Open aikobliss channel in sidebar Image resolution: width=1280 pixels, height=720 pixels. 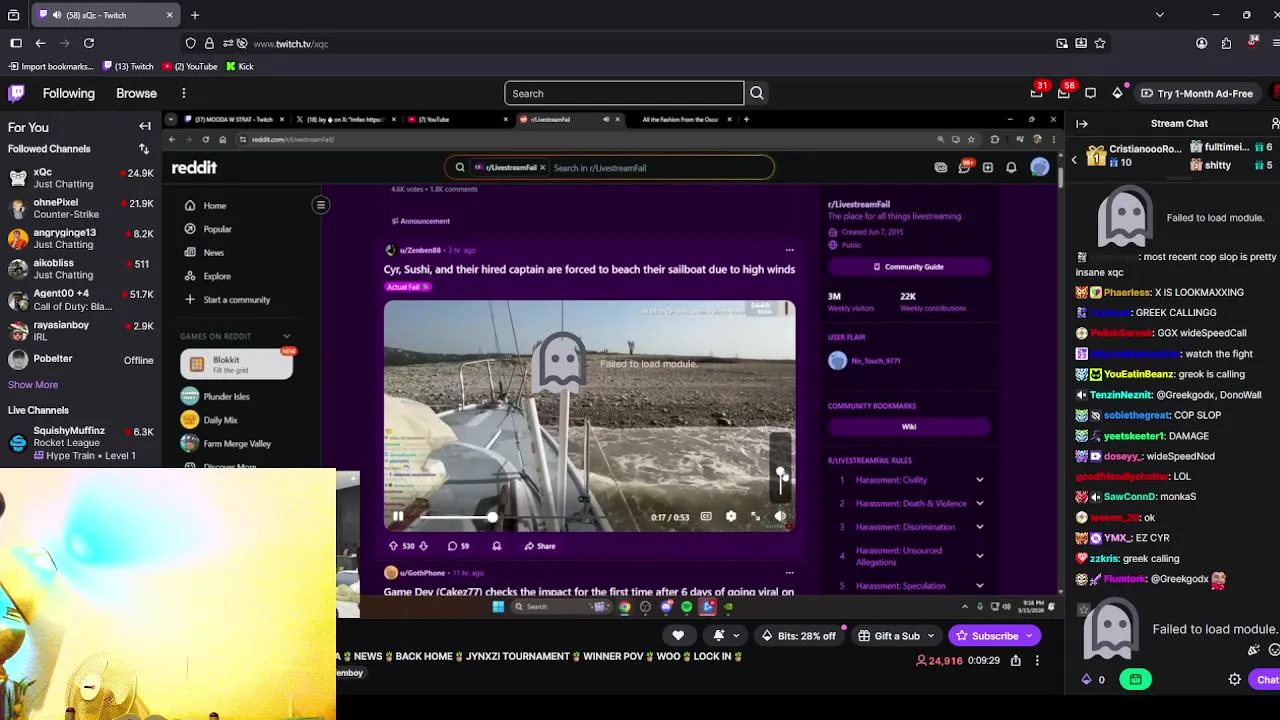point(80,269)
